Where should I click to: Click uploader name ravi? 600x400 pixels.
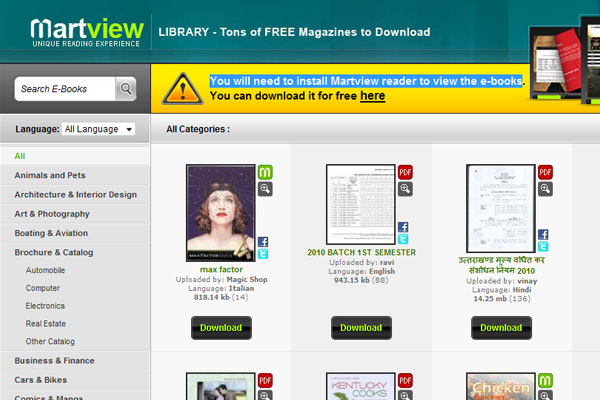pyautogui.click(x=387, y=262)
